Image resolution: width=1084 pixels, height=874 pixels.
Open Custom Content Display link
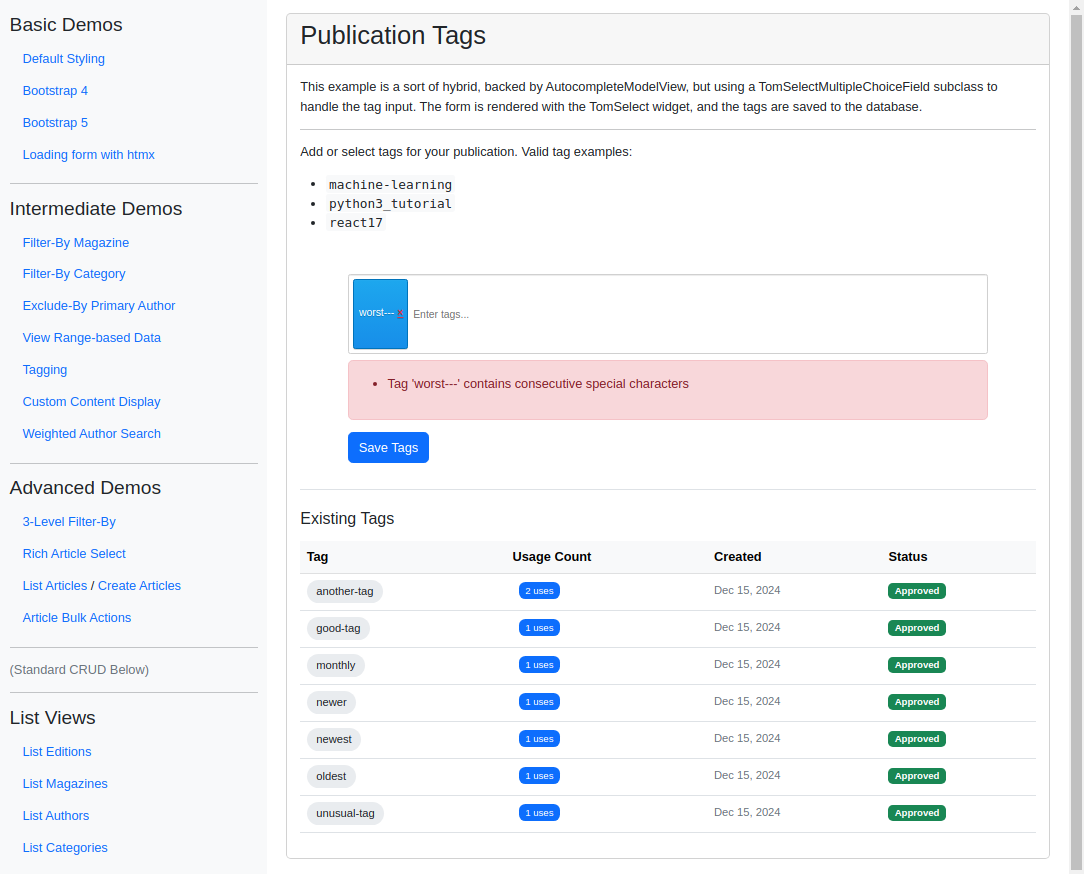point(91,402)
